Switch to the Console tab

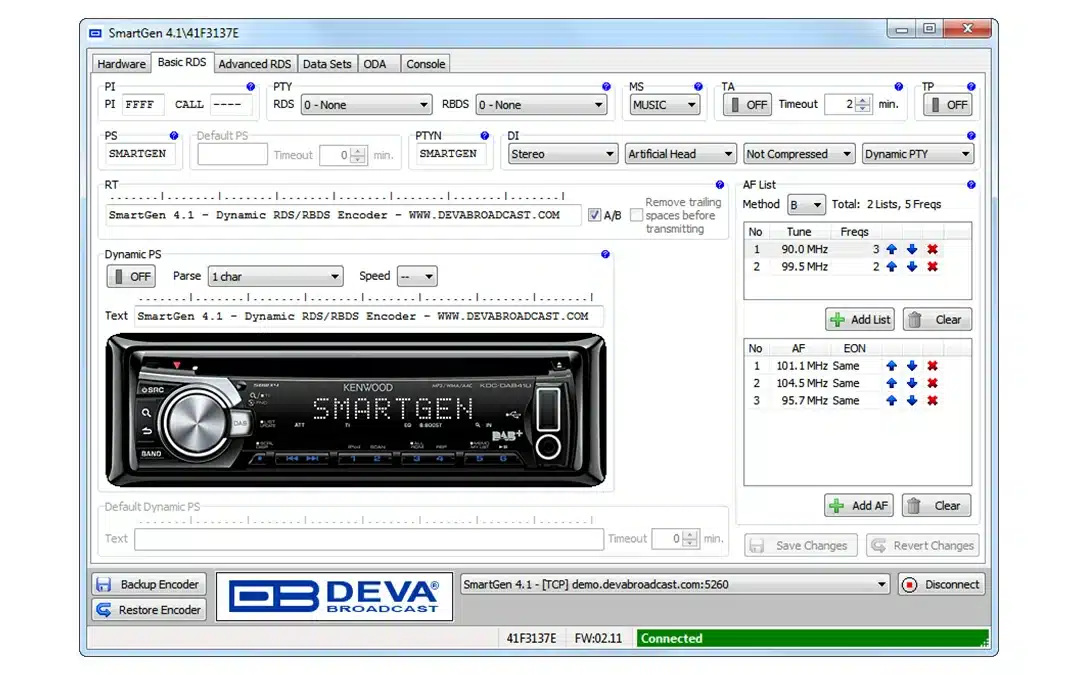click(425, 63)
